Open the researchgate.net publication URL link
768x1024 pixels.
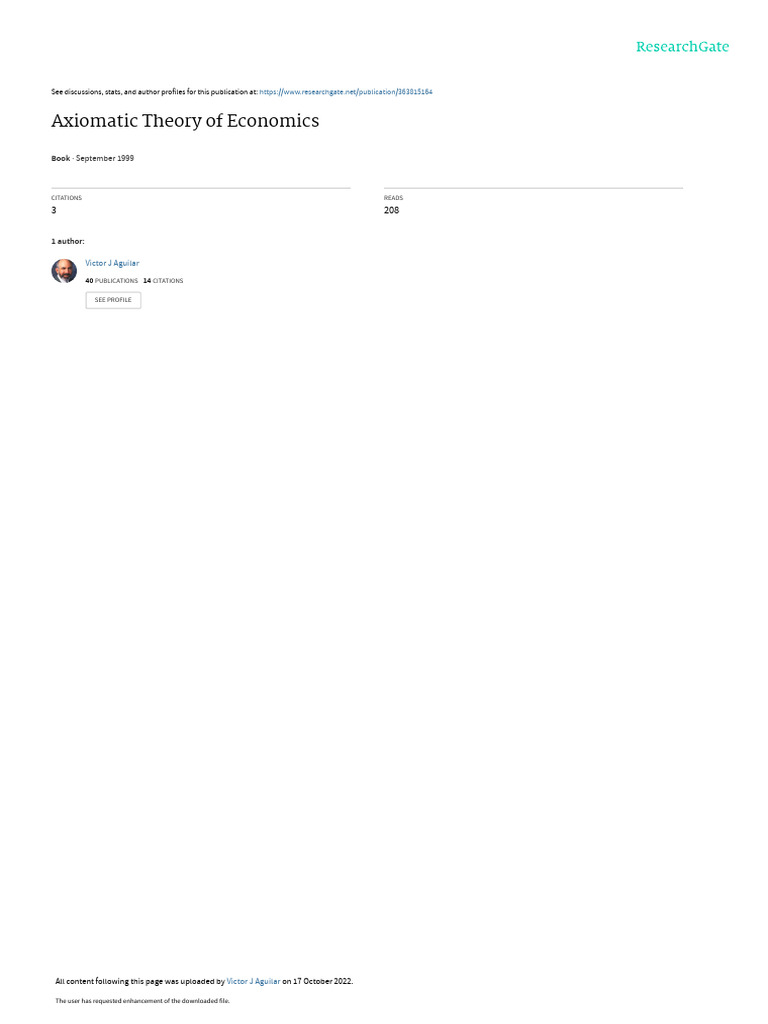[345, 92]
